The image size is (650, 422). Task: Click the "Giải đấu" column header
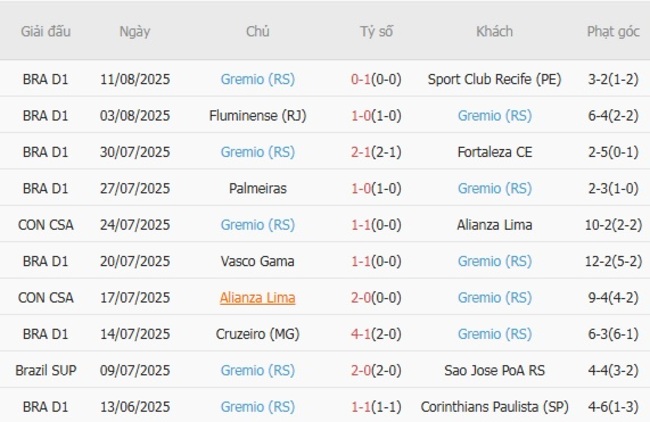(x=46, y=31)
